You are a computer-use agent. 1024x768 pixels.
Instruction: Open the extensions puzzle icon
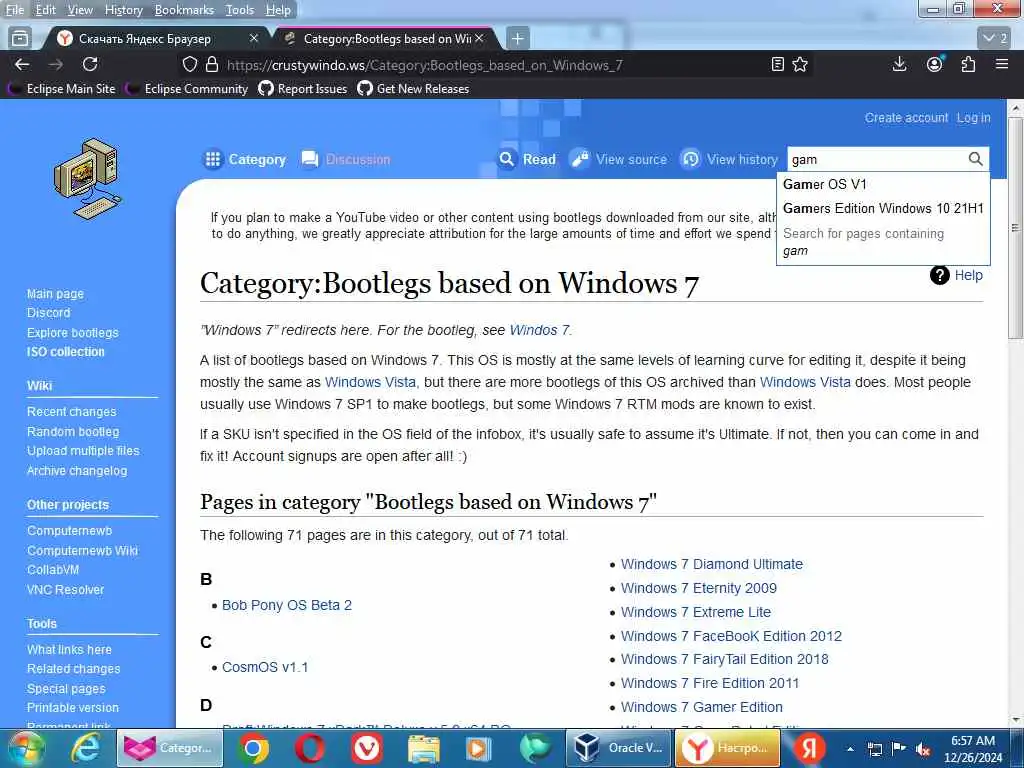tap(968, 64)
